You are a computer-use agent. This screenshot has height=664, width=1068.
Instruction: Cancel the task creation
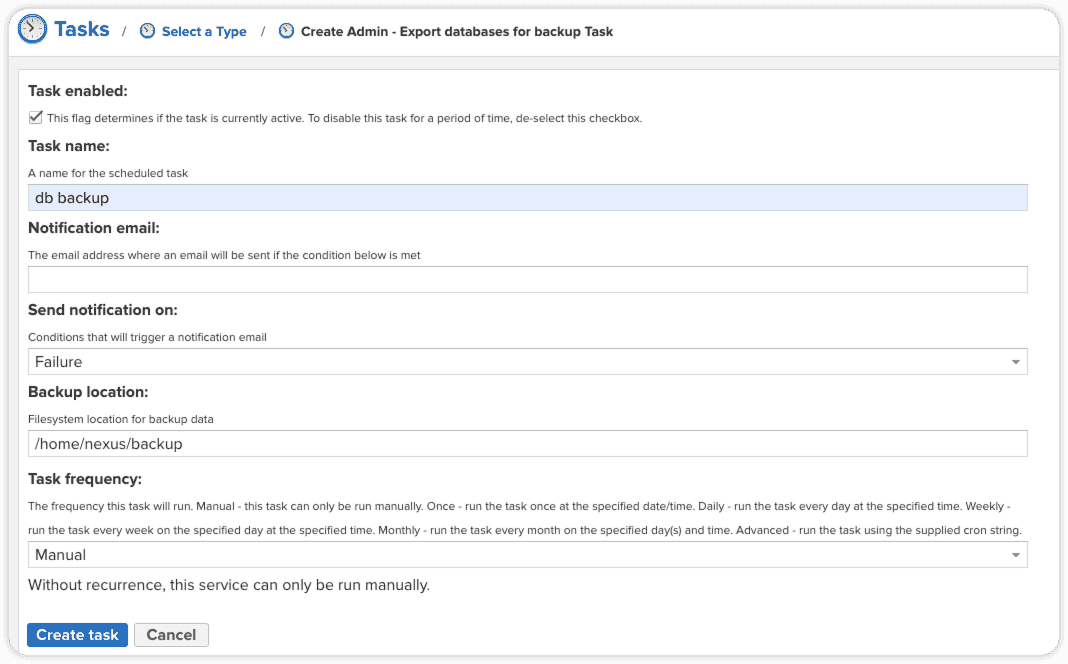[x=171, y=635]
